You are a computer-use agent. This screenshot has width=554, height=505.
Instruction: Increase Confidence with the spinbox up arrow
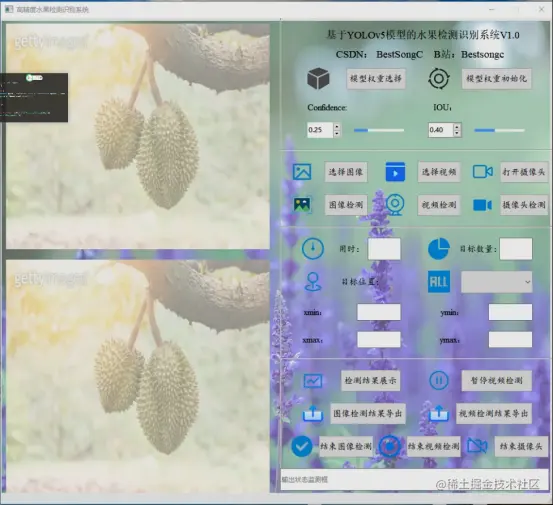pyautogui.click(x=337, y=127)
